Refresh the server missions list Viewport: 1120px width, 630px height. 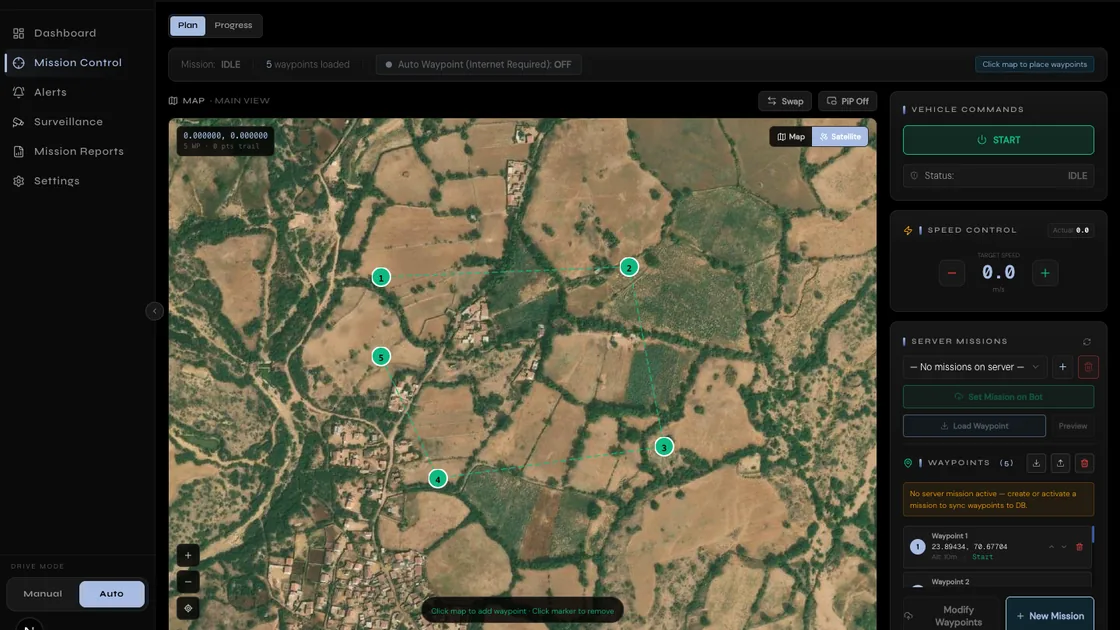[x=1086, y=342]
